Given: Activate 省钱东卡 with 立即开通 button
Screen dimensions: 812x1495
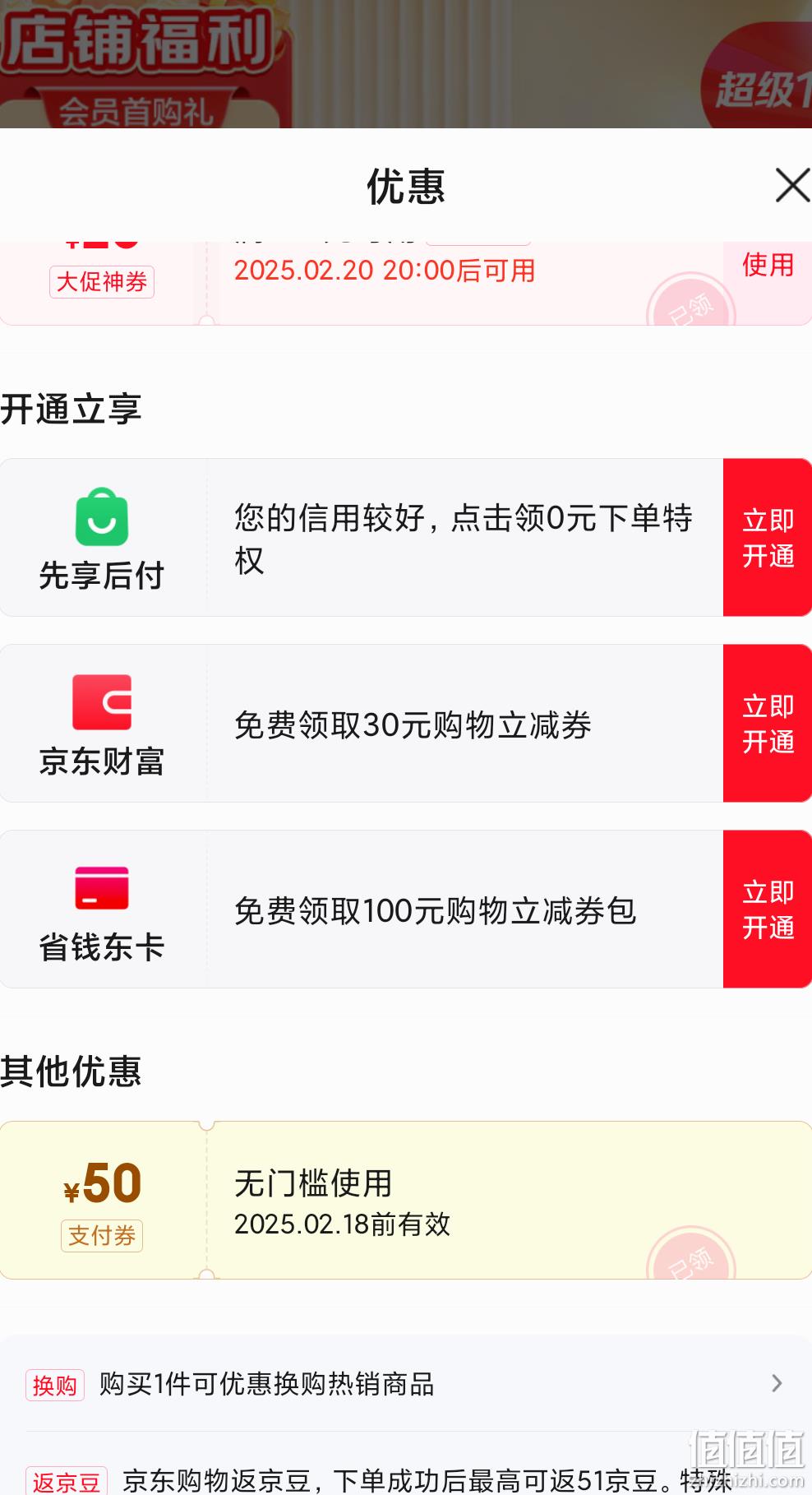Looking at the screenshot, I should pyautogui.click(x=768, y=909).
